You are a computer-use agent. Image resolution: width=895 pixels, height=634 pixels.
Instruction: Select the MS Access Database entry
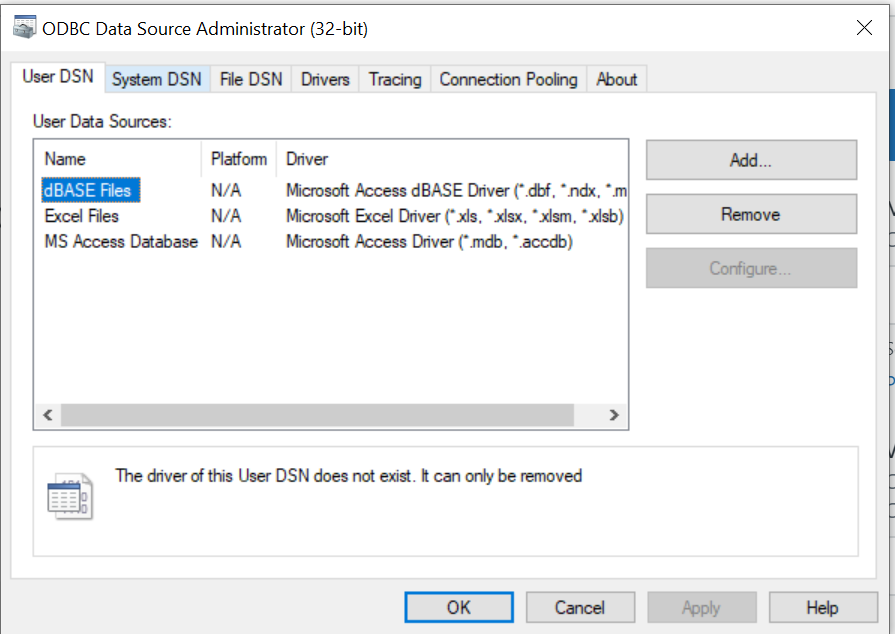pos(121,242)
